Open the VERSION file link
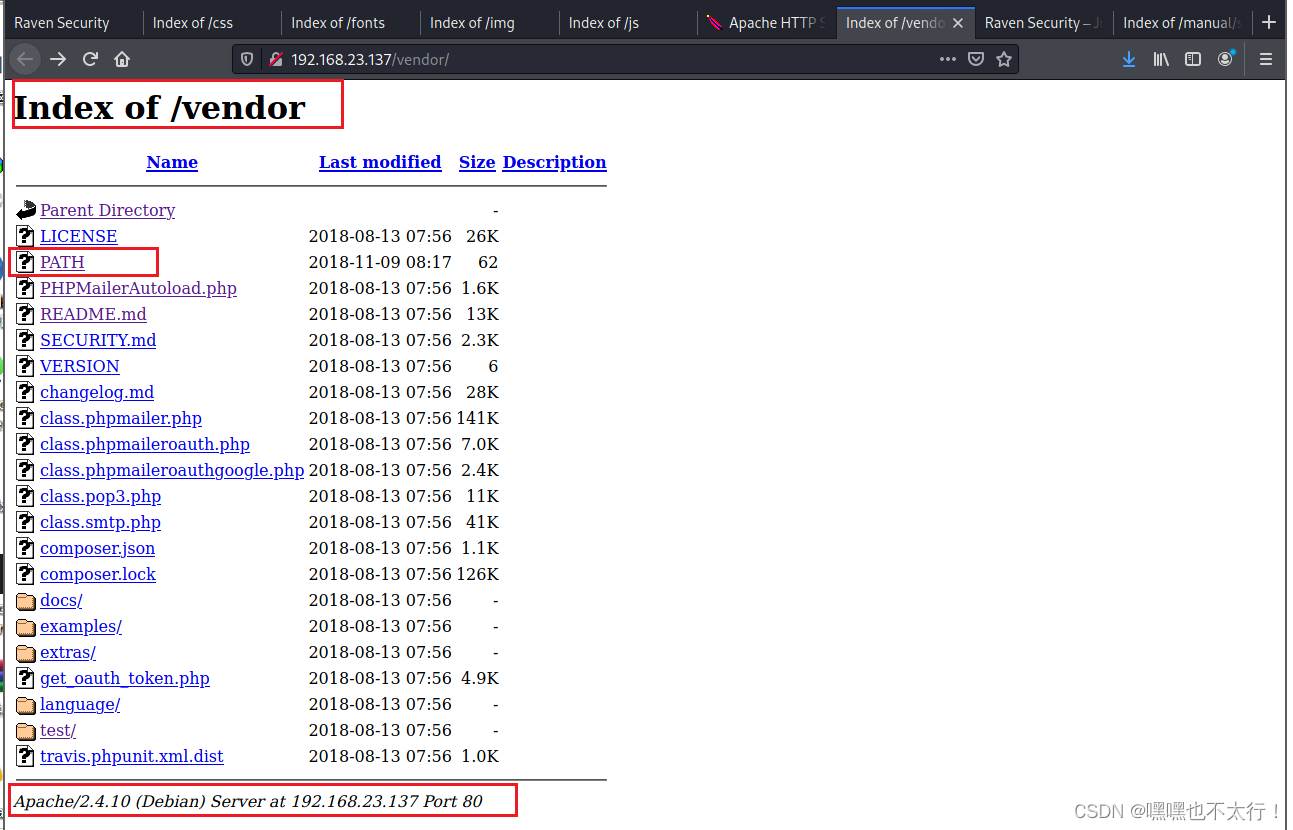 click(80, 366)
